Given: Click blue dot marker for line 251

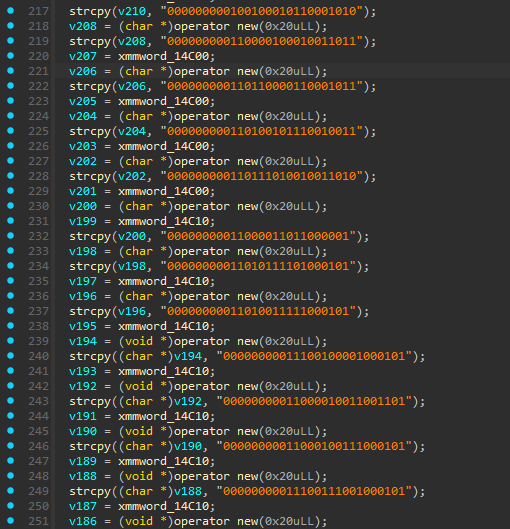Looking at the screenshot, I should pyautogui.click(x=10, y=521).
